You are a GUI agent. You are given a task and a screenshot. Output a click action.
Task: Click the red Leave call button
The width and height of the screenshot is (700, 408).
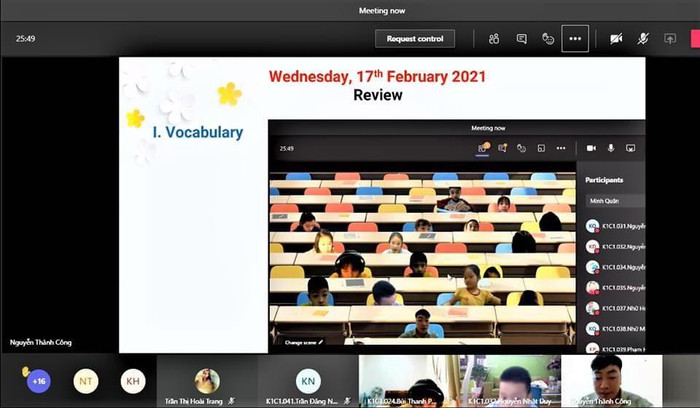click(x=695, y=39)
